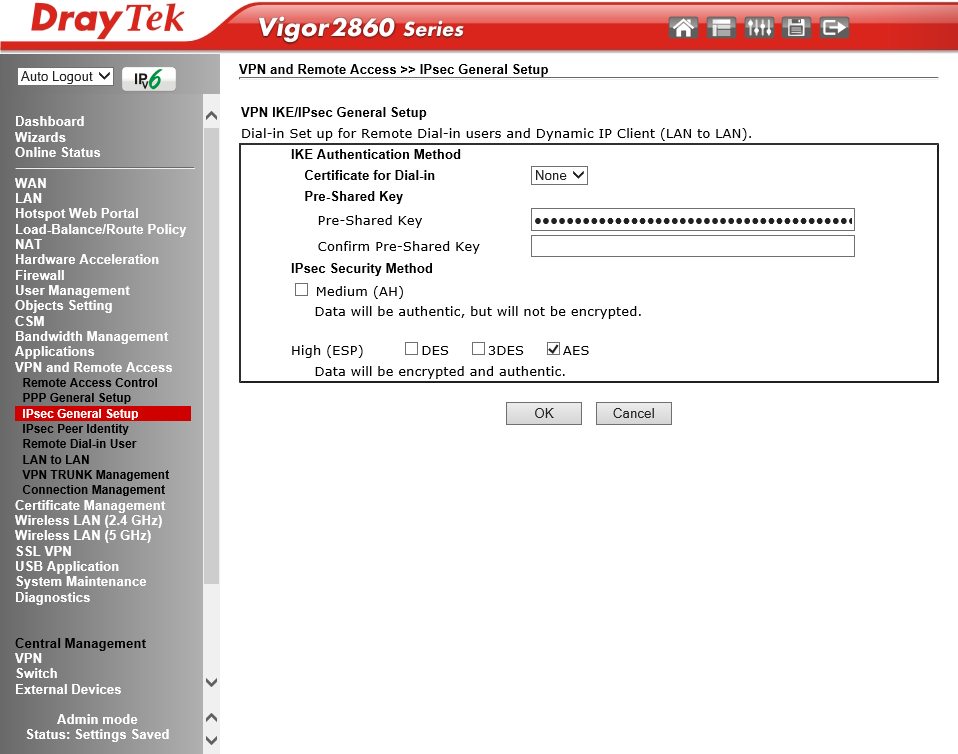Click the status area down arrow

point(211,740)
